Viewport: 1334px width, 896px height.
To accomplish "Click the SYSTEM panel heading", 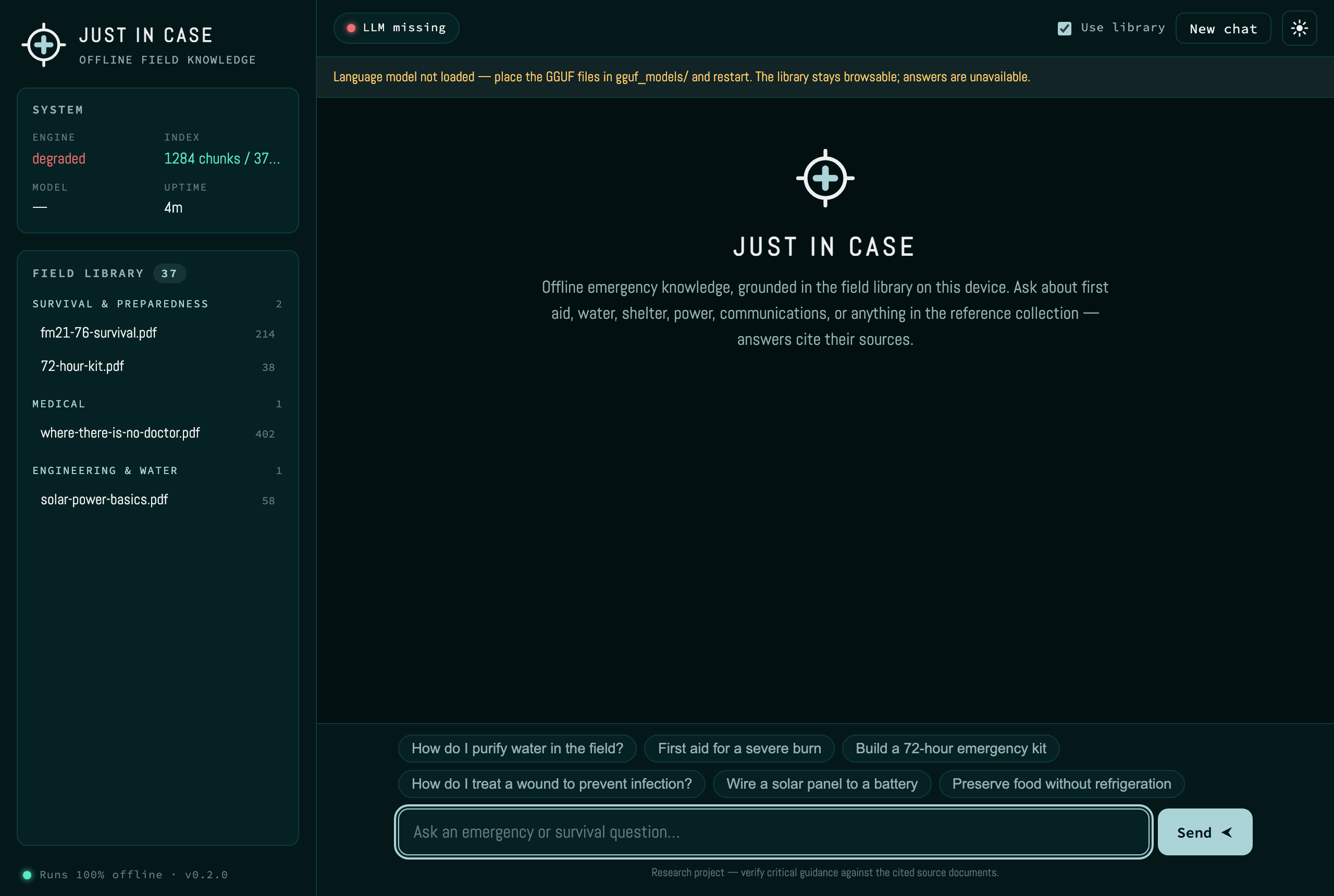I will tap(58, 110).
